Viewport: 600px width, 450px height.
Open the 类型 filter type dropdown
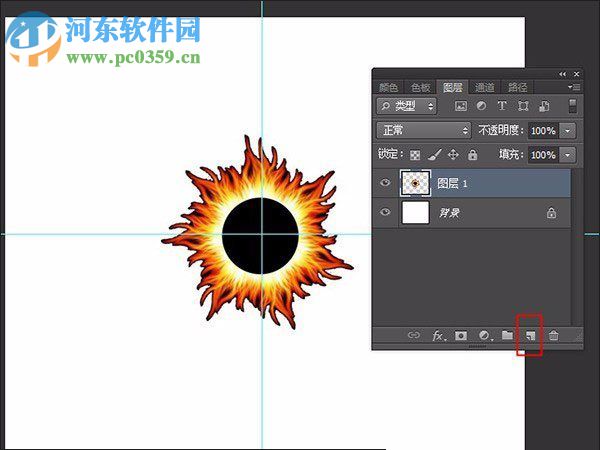406,106
